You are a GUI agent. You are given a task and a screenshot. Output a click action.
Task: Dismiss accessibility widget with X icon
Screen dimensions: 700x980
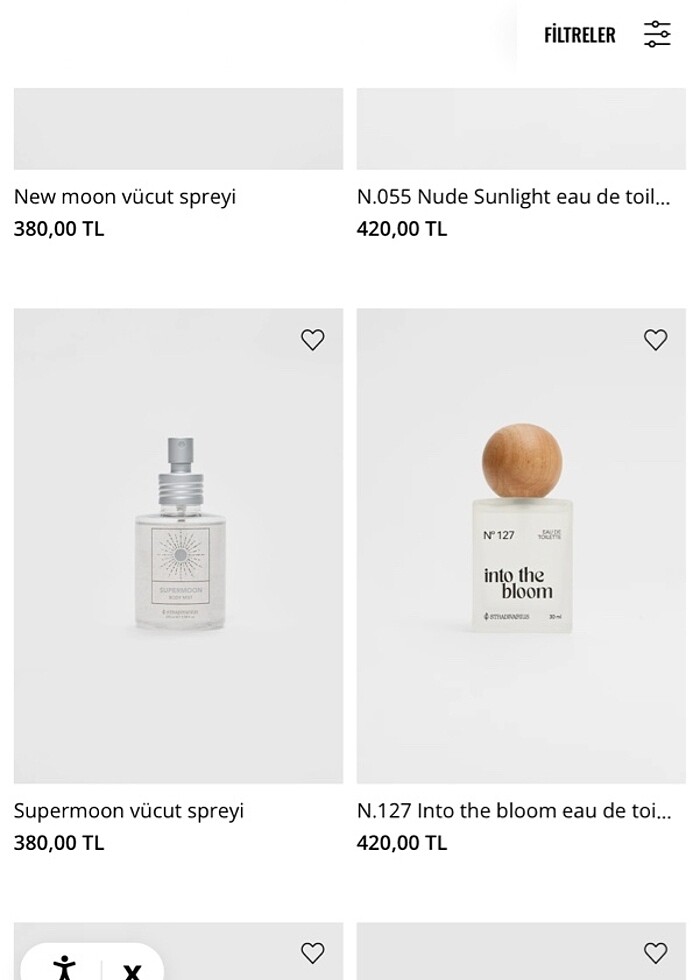[132, 970]
